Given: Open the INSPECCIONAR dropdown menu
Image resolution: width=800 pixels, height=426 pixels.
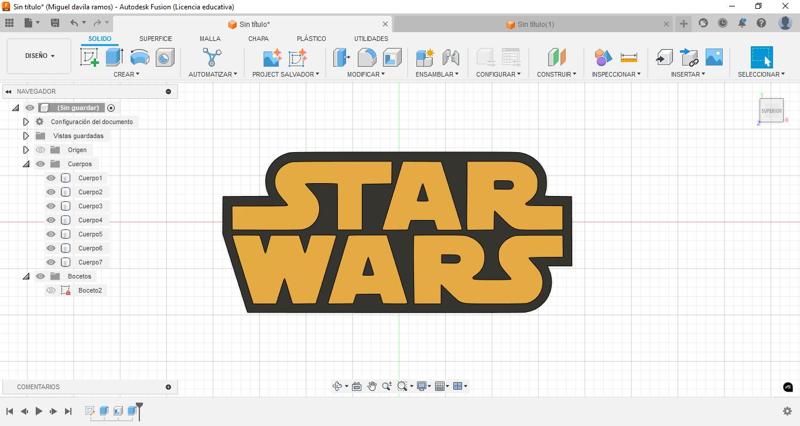Looking at the screenshot, I should [x=616, y=74].
